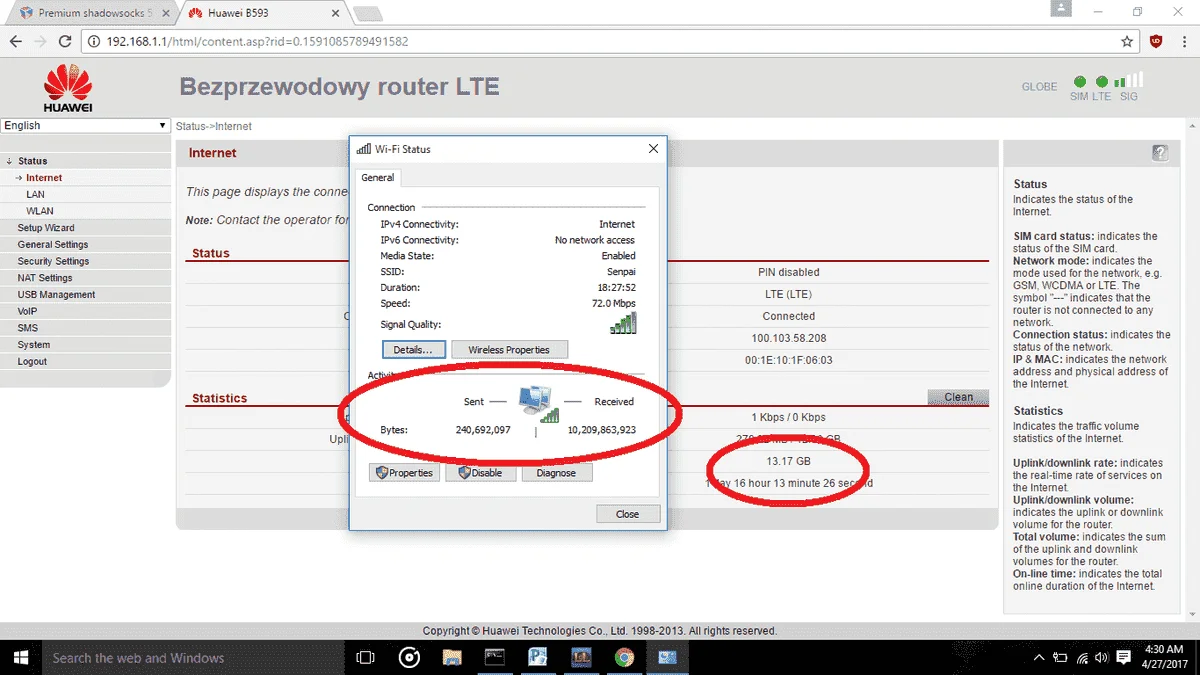Click Diagnose in the Wi-Fi Status dialog
This screenshot has height=675, width=1200.
[x=556, y=473]
